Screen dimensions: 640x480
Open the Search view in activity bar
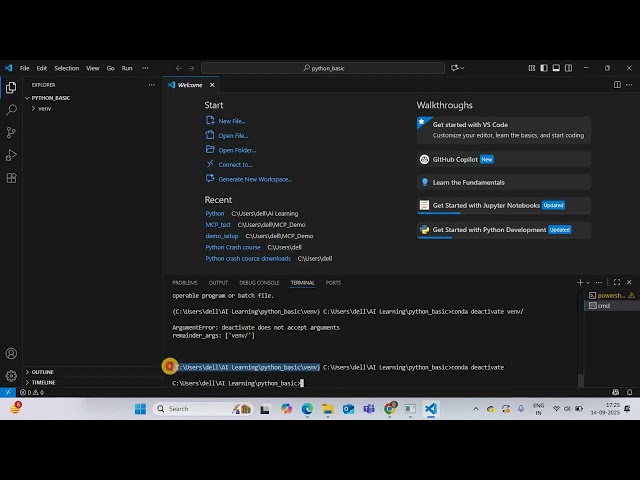point(11,109)
